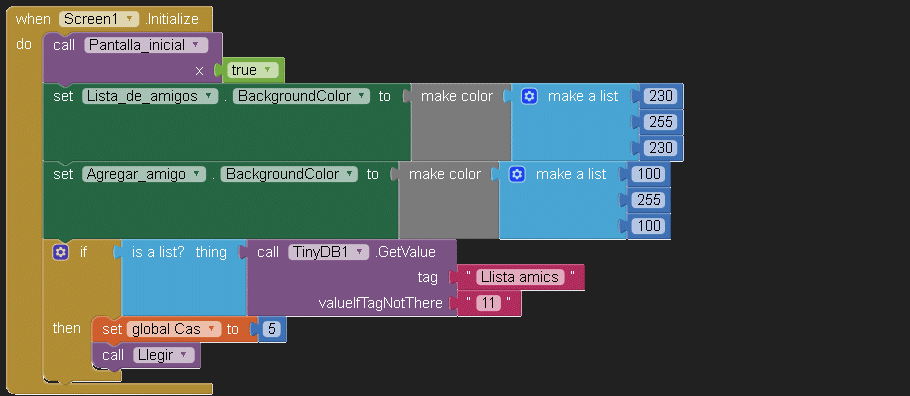The height and width of the screenshot is (396, 910).
Task: Select 255 number in Lista_de_amigos color list
Action: 660,122
